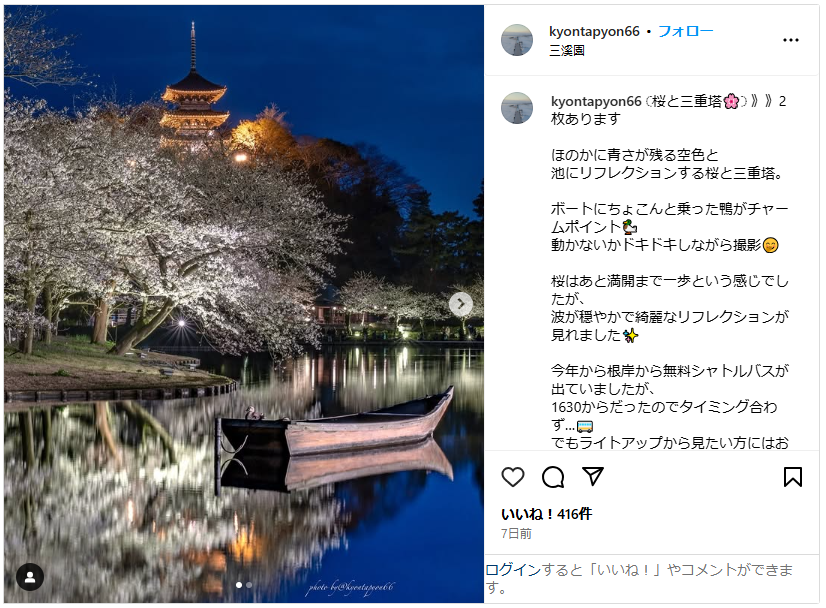Open comments via speech bubble icon
This screenshot has width=826, height=608.
[553, 477]
